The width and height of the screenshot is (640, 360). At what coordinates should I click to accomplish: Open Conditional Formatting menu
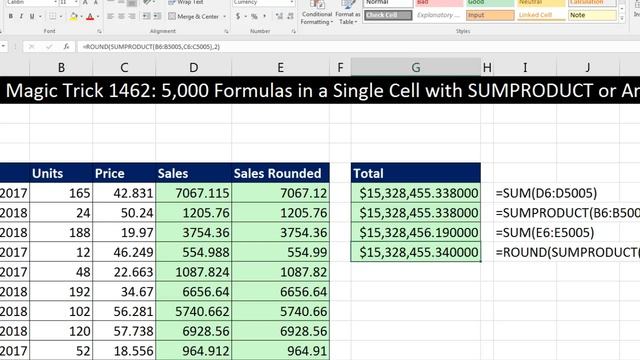[316, 13]
